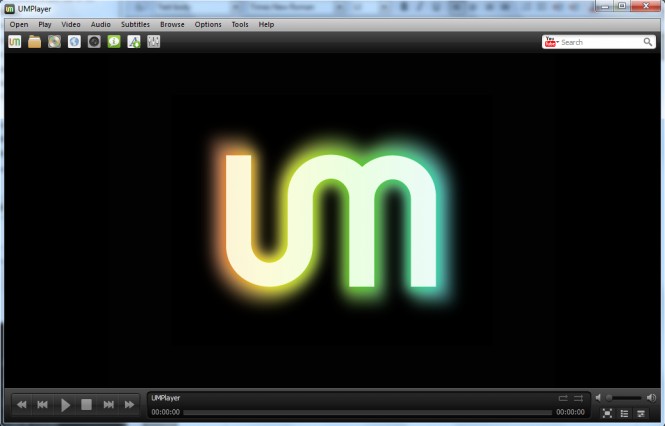Show the playlist with the list icon
This screenshot has width=665, height=426.
624,413
